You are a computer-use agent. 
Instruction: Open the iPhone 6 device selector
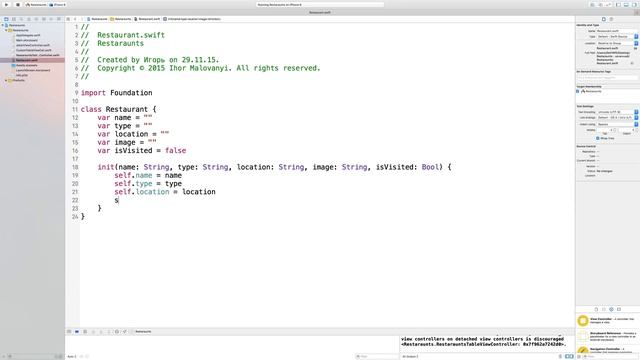pyautogui.click(x=58, y=4)
